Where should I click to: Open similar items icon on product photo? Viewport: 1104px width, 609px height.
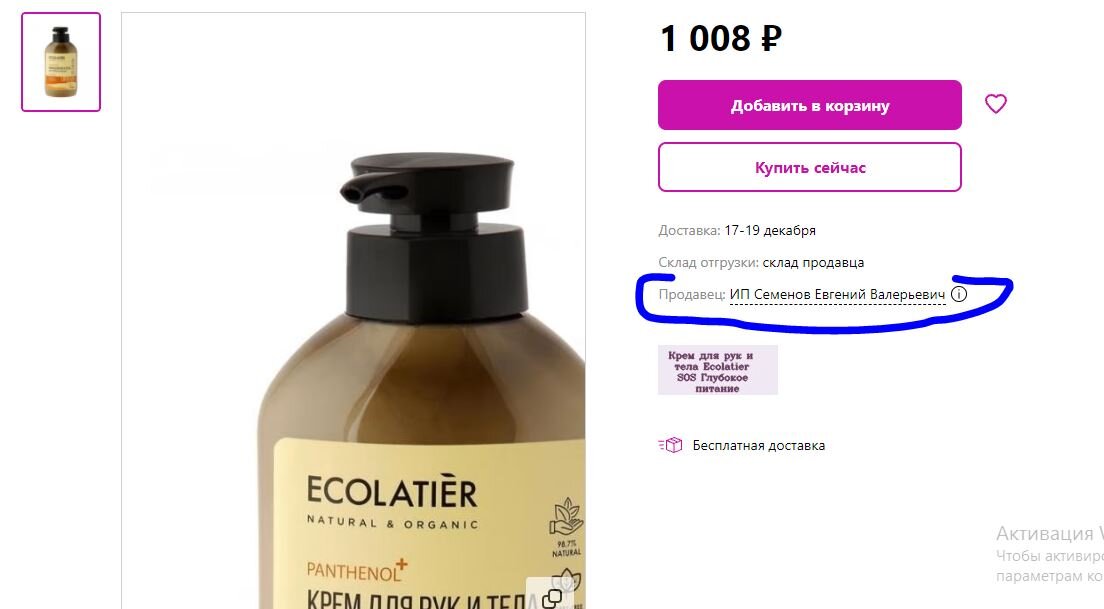(553, 598)
